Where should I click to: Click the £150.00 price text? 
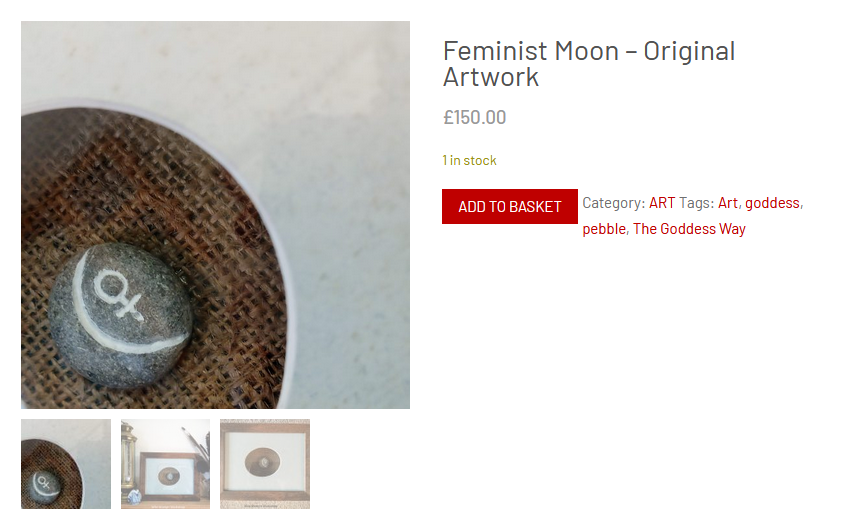point(474,117)
